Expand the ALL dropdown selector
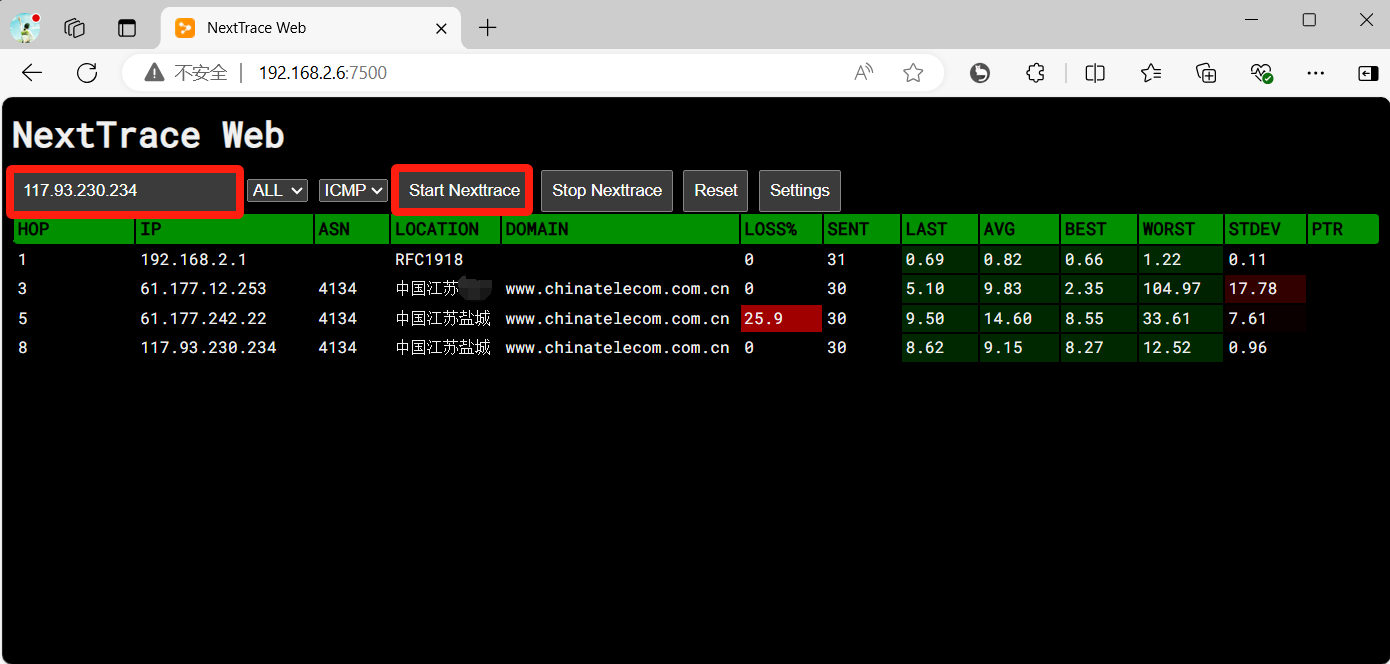 coord(277,190)
